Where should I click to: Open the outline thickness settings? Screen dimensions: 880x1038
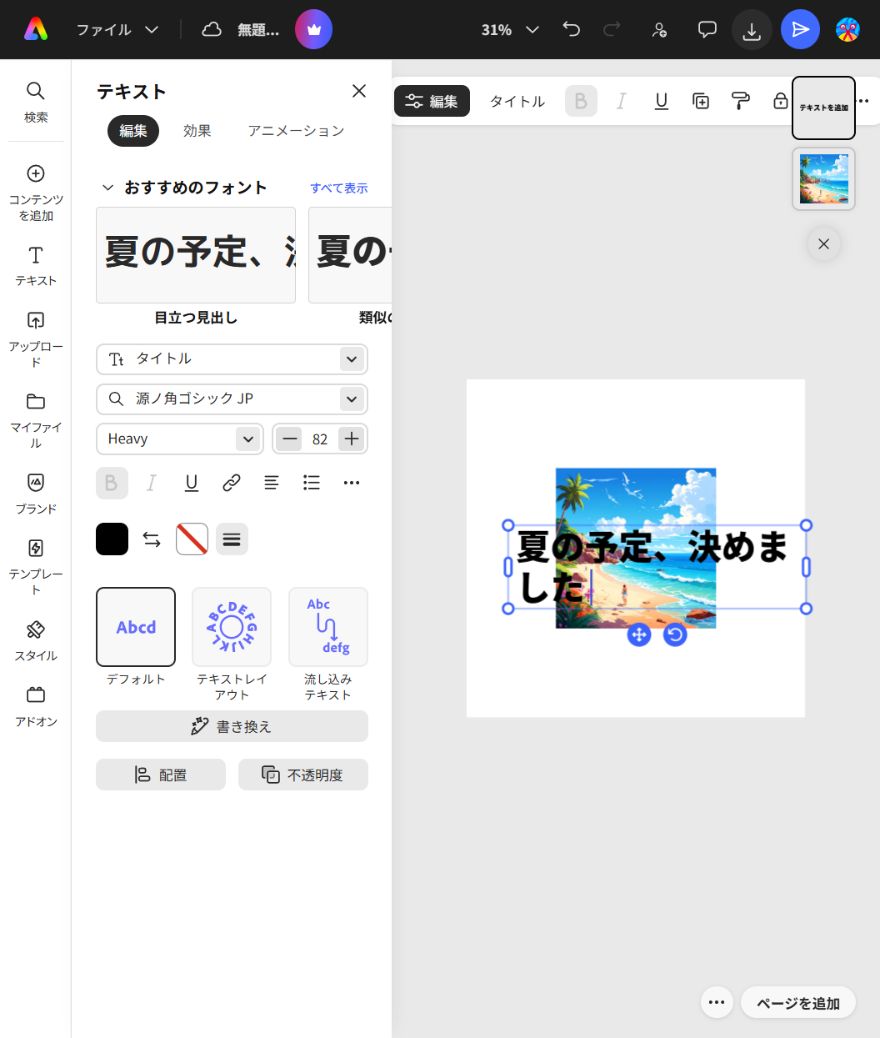coord(232,539)
